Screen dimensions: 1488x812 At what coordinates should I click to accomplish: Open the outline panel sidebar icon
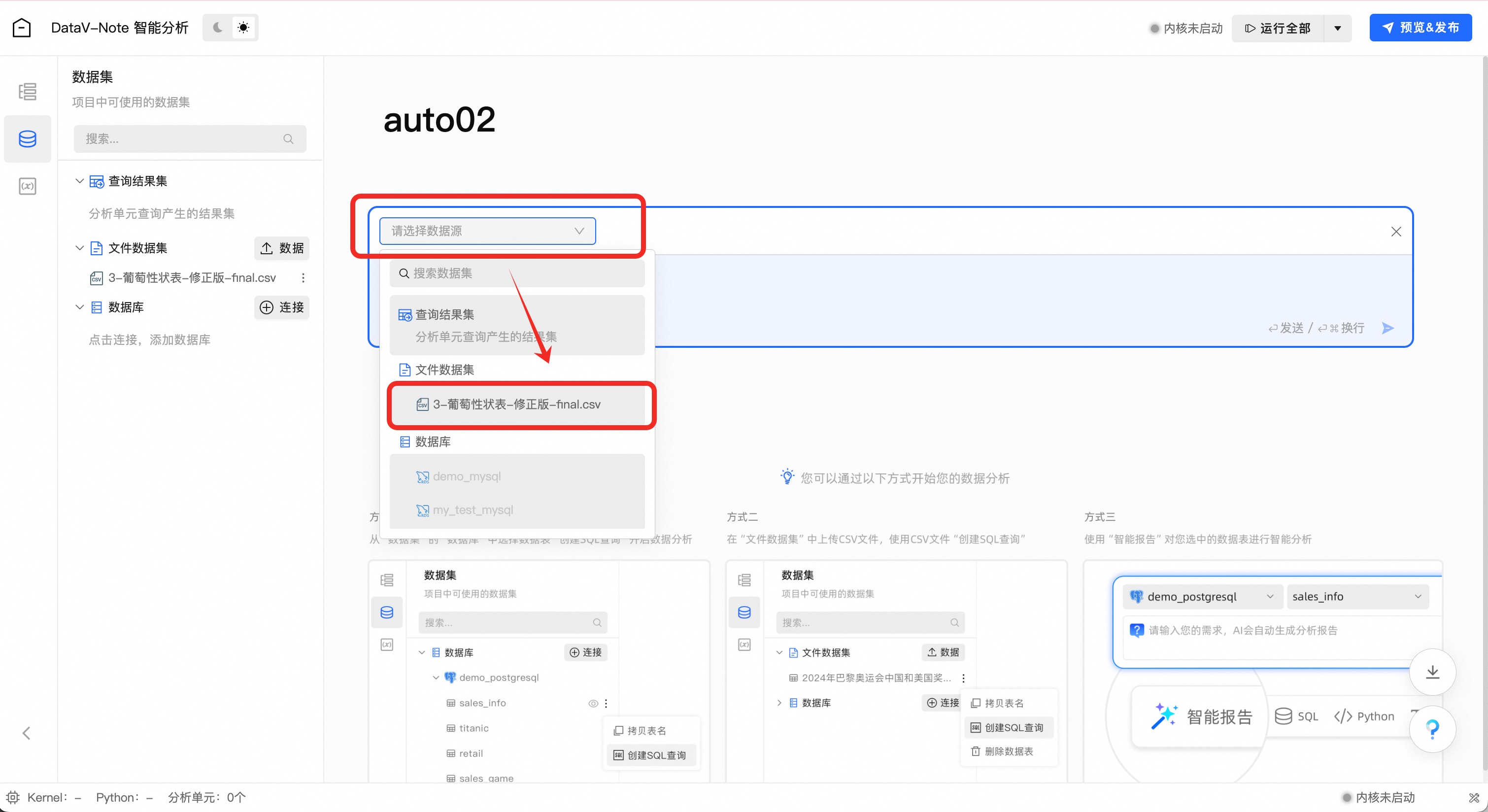tap(27, 91)
